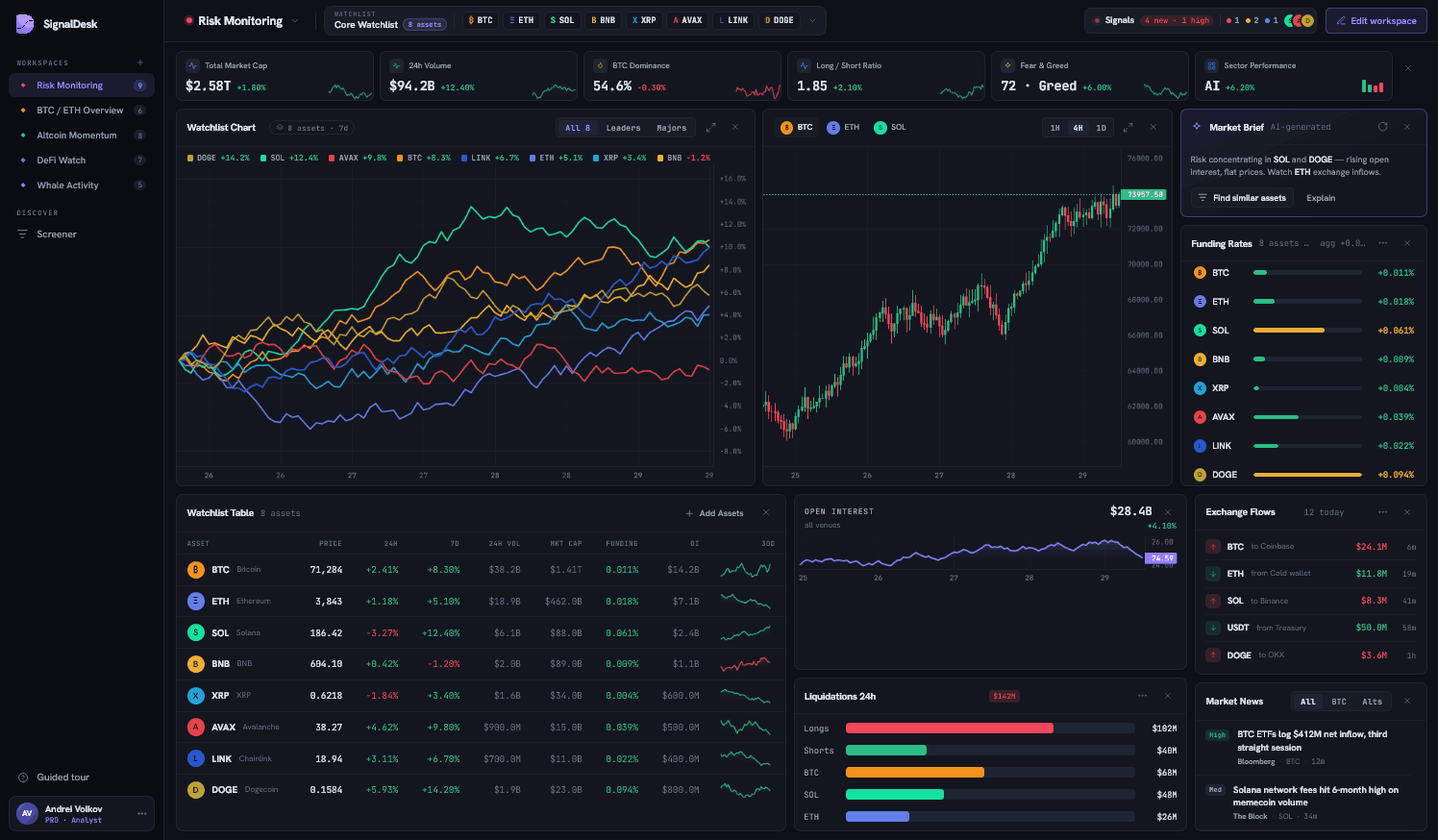Click the 73957.50 price marker on chart
The height and width of the screenshot is (840, 1438).
(1144, 195)
